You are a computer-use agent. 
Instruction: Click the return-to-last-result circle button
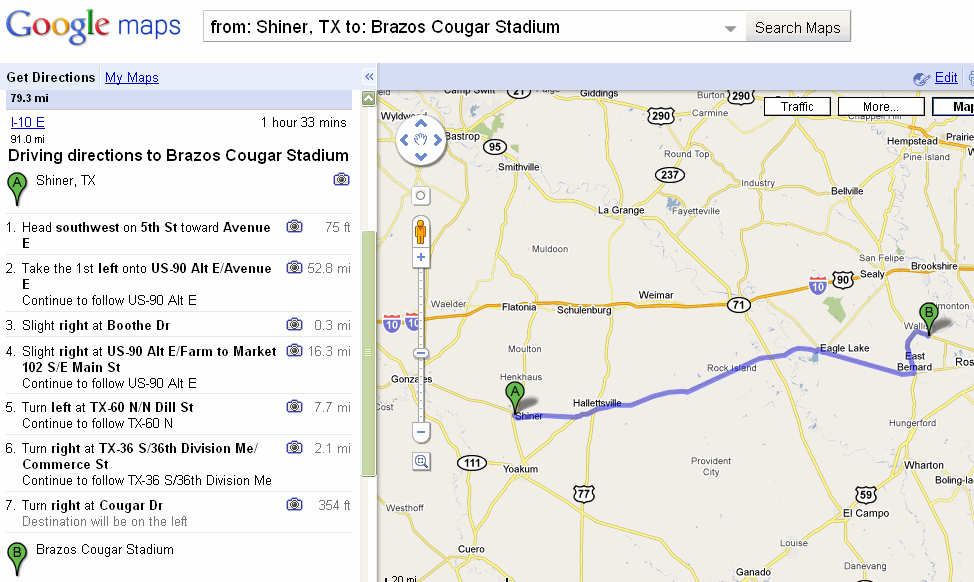(421, 196)
